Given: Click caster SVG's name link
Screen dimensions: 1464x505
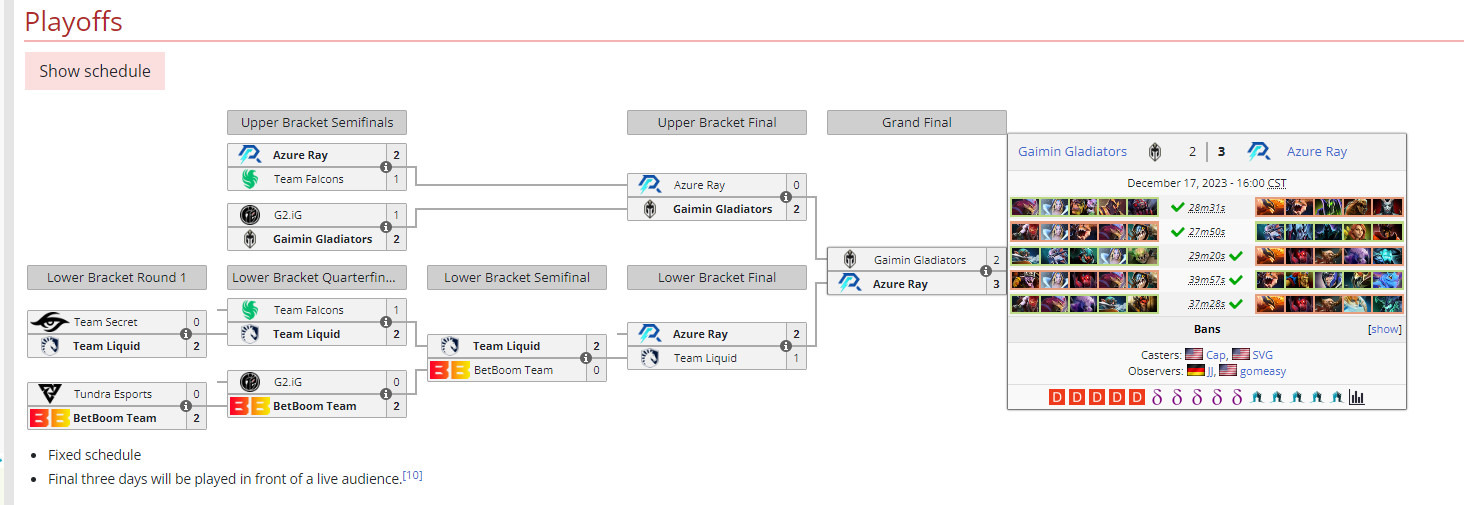Looking at the screenshot, I should (1263, 355).
